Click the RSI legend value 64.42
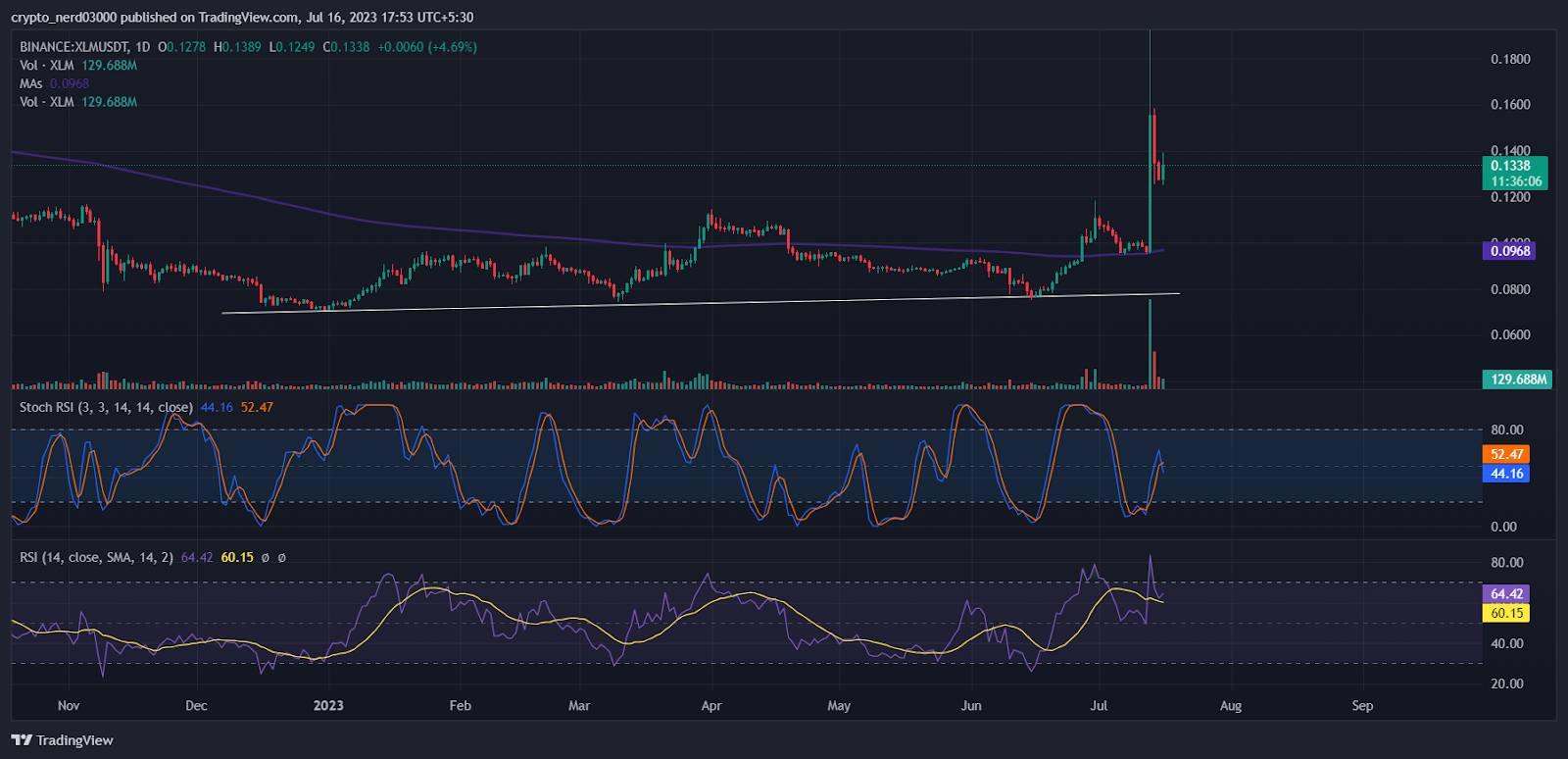 pos(197,557)
